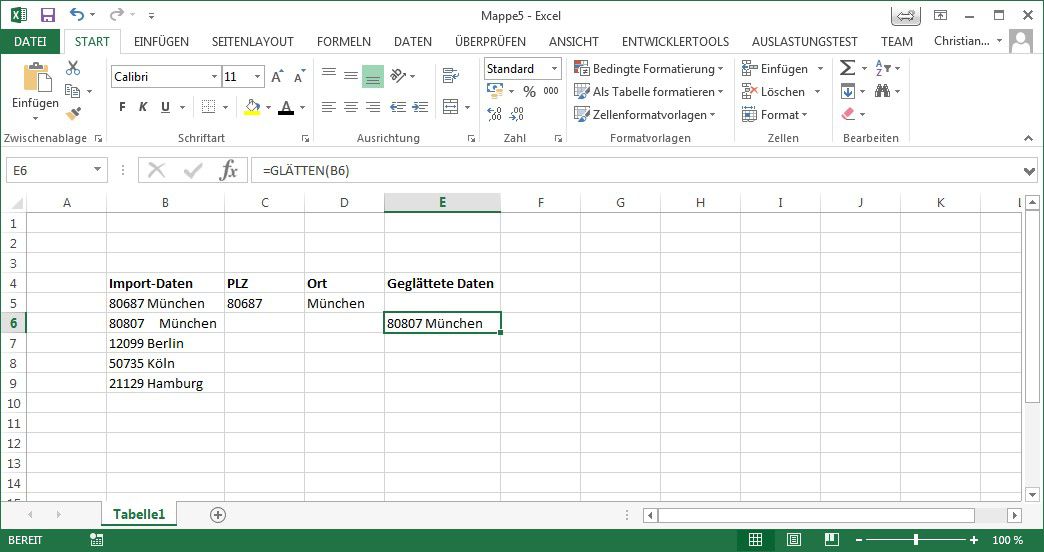The height and width of the screenshot is (552, 1044).
Task: Switch to Page Layout view in status bar
Action: (x=793, y=539)
